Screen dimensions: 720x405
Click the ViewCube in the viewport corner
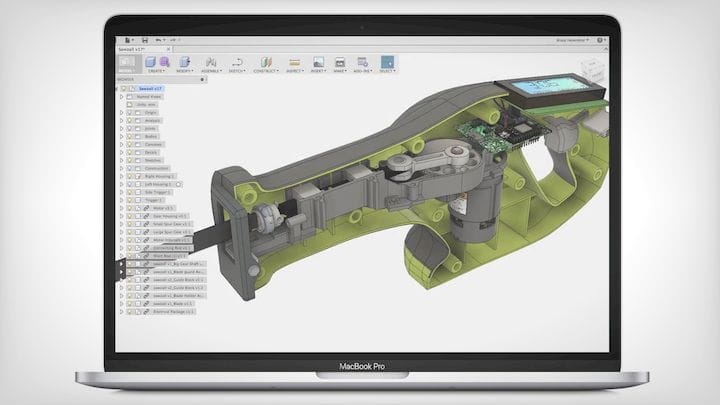coord(597,72)
